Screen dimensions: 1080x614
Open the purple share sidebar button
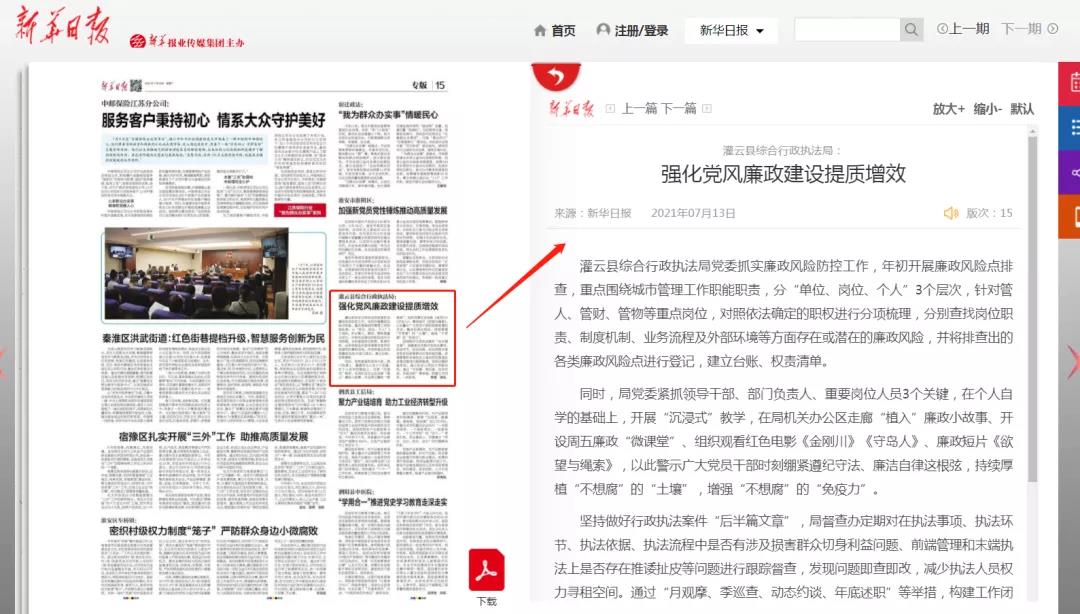pos(1070,172)
